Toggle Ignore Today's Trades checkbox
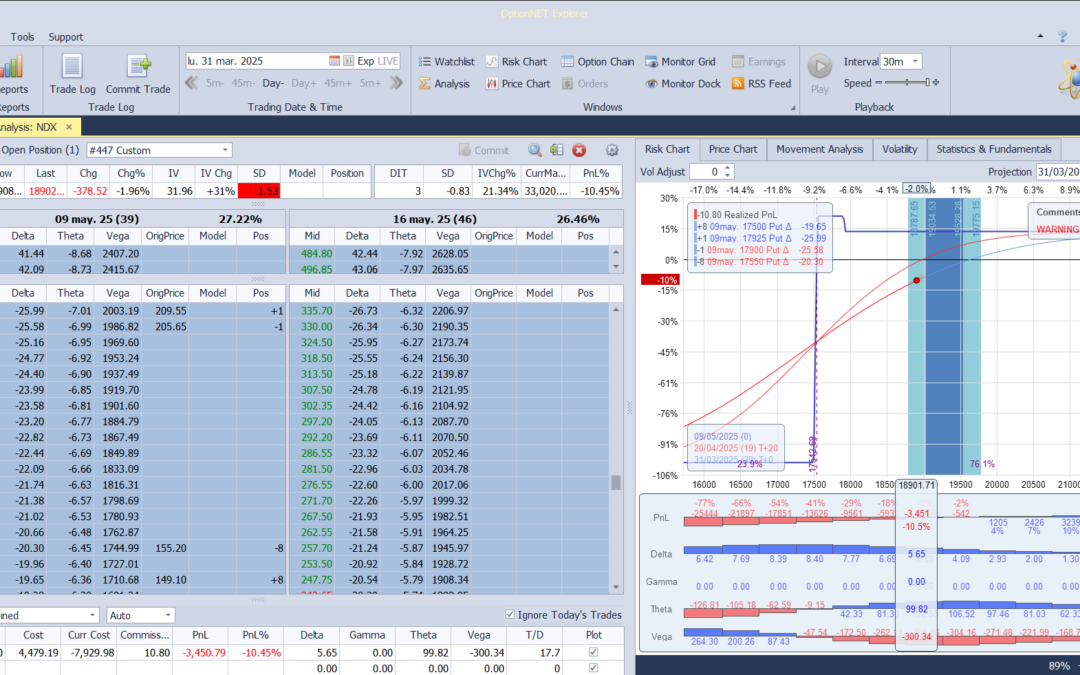Image resolution: width=1080 pixels, height=675 pixels. (512, 615)
